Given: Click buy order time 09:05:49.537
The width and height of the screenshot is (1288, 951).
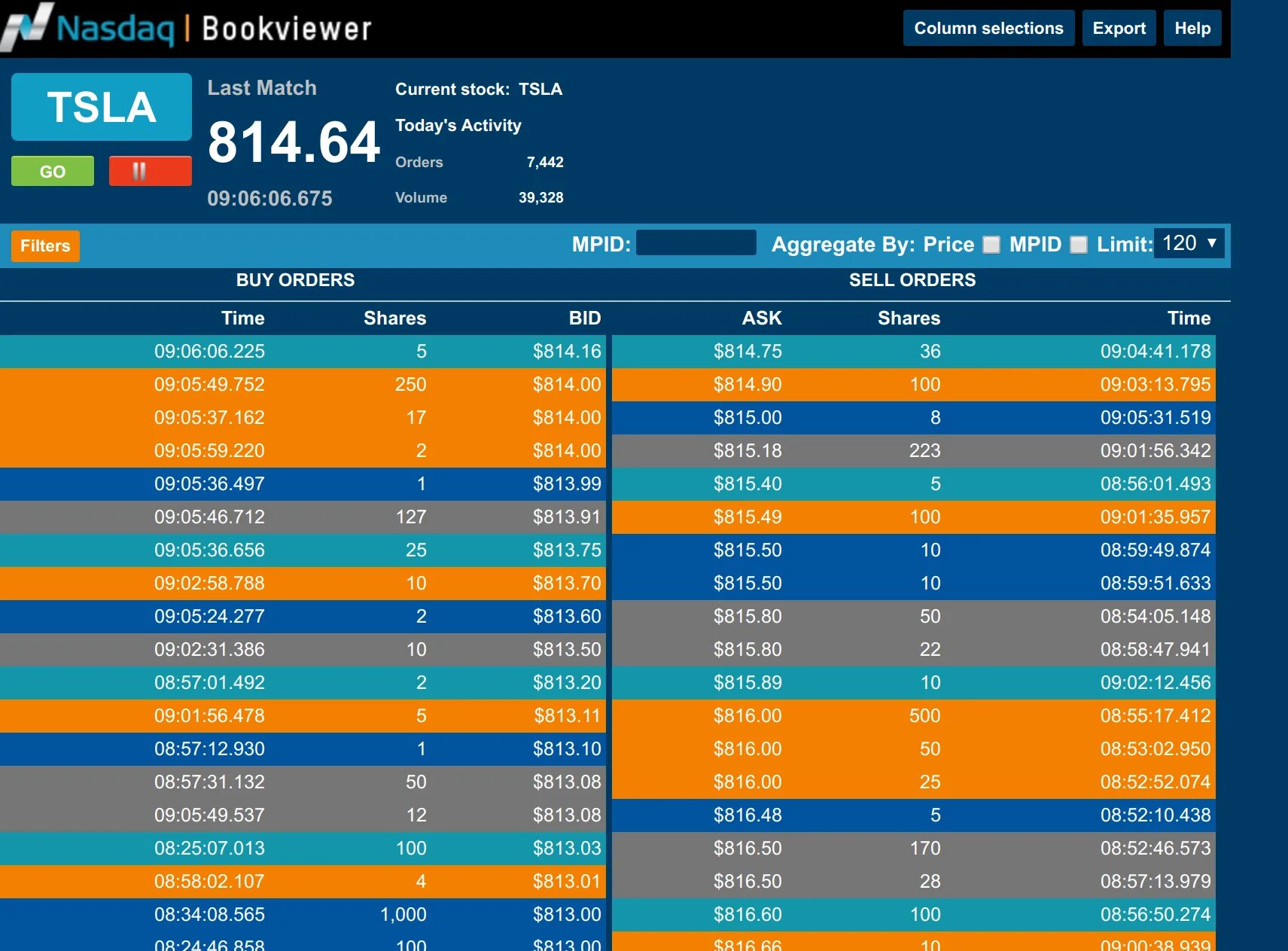Looking at the screenshot, I should [x=209, y=815].
